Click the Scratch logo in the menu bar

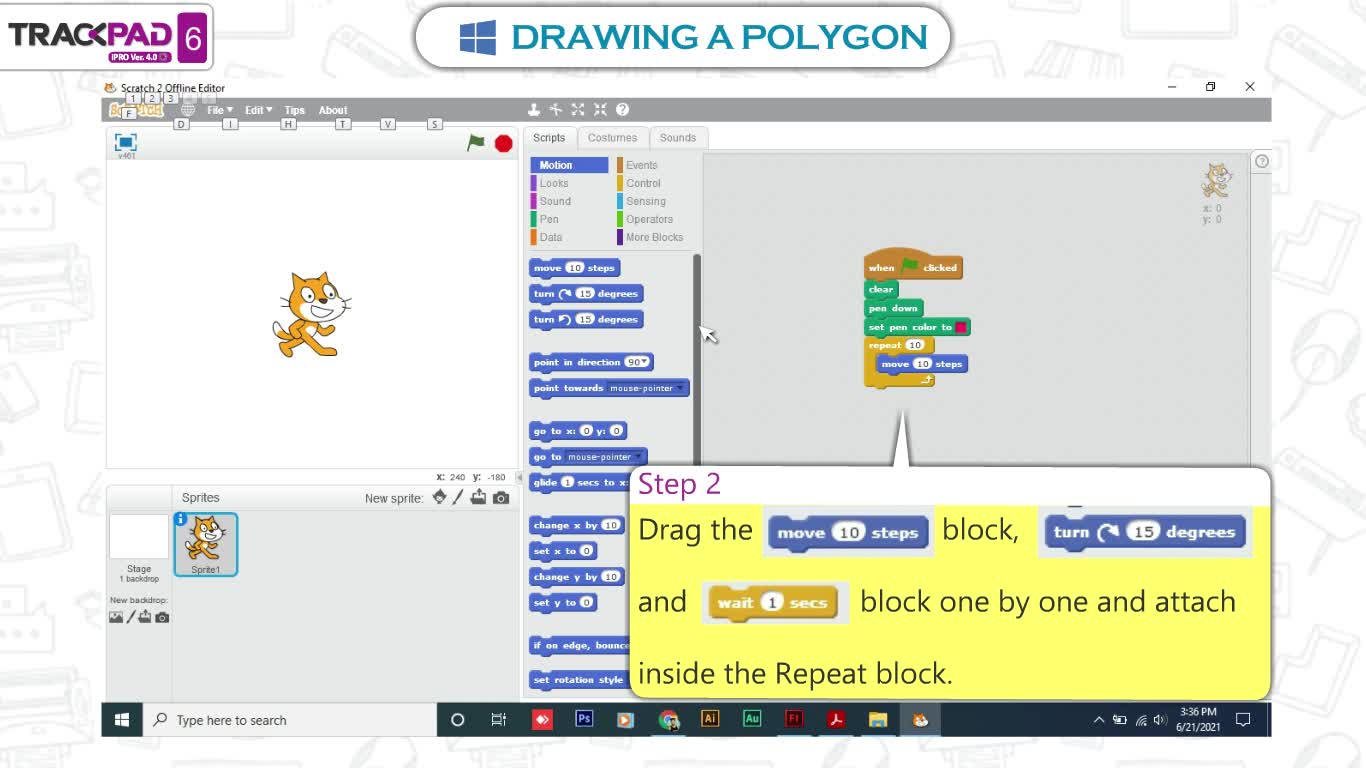135,110
